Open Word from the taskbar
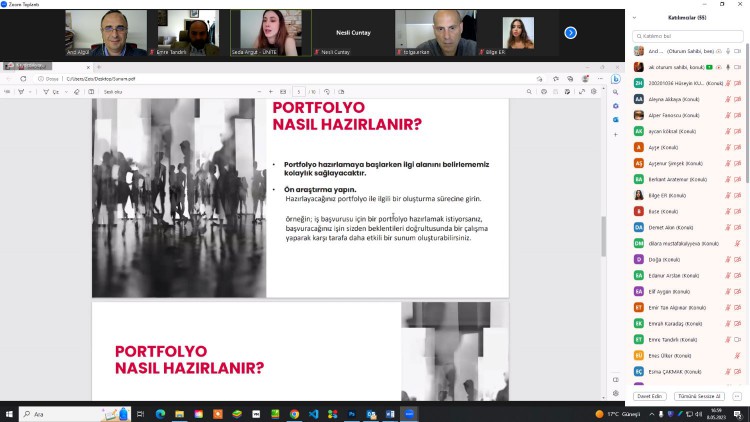The width and height of the screenshot is (750, 422). tap(390, 414)
